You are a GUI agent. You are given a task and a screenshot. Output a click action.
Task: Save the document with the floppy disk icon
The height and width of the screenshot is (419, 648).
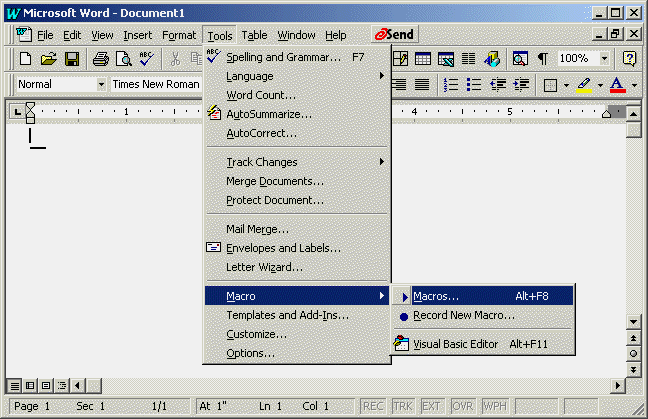pos(71,59)
